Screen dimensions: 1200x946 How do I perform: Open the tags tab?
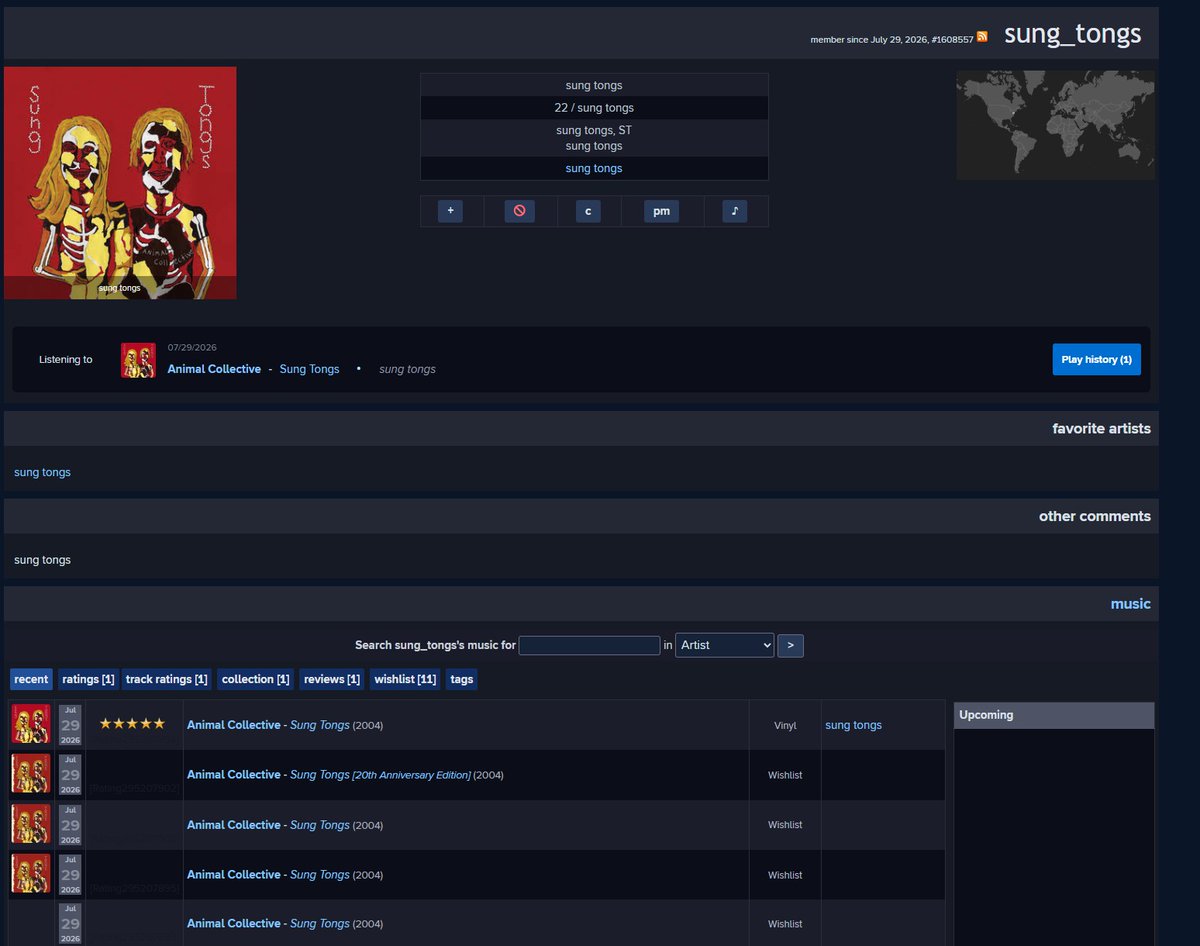click(x=462, y=679)
